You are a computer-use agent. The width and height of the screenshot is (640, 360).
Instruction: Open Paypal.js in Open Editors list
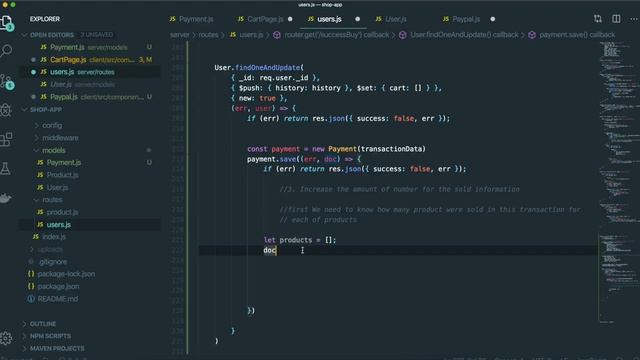(x=90, y=97)
